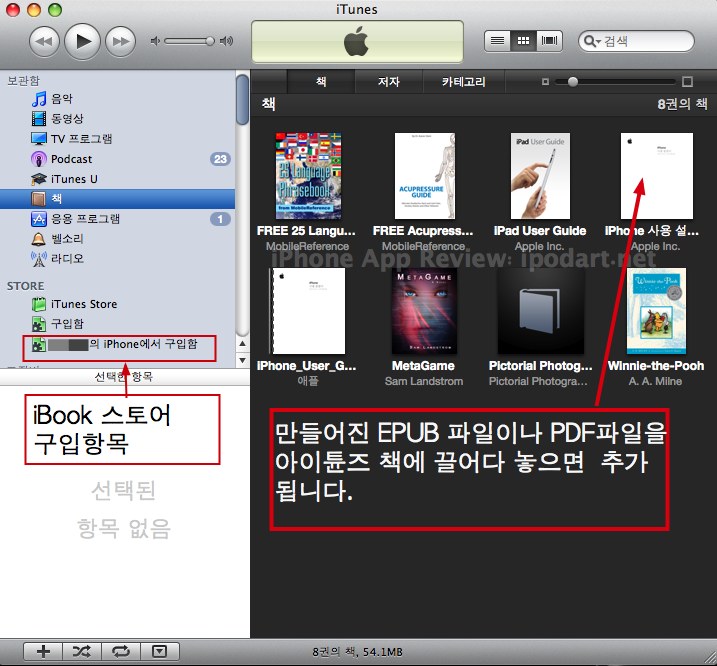717x666 pixels.
Task: Switch to grid view
Action: [x=523, y=41]
